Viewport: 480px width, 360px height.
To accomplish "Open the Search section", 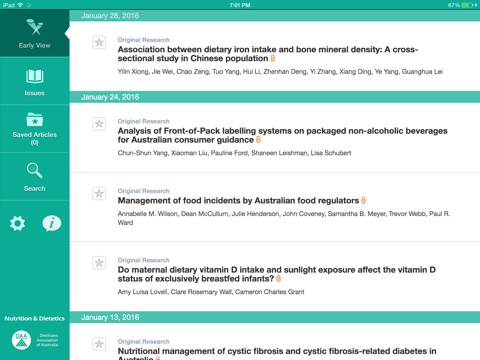I will pyautogui.click(x=35, y=177).
